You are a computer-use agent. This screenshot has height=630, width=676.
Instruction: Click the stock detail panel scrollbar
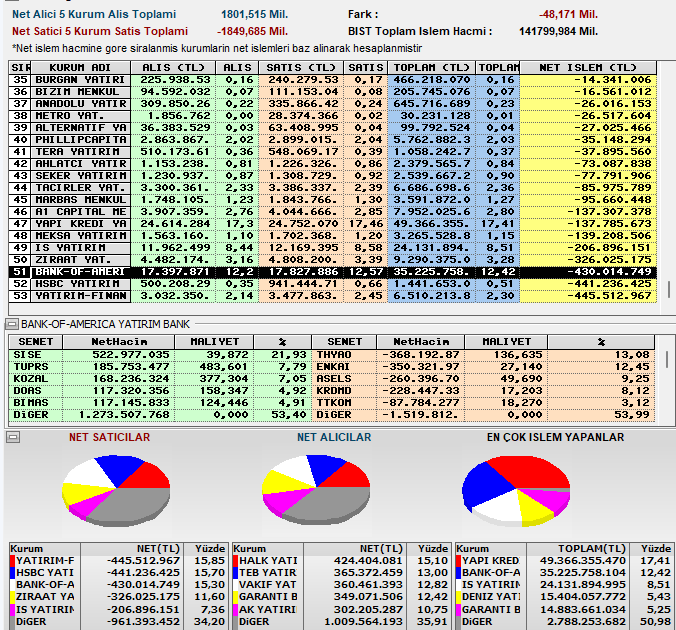coord(667,359)
